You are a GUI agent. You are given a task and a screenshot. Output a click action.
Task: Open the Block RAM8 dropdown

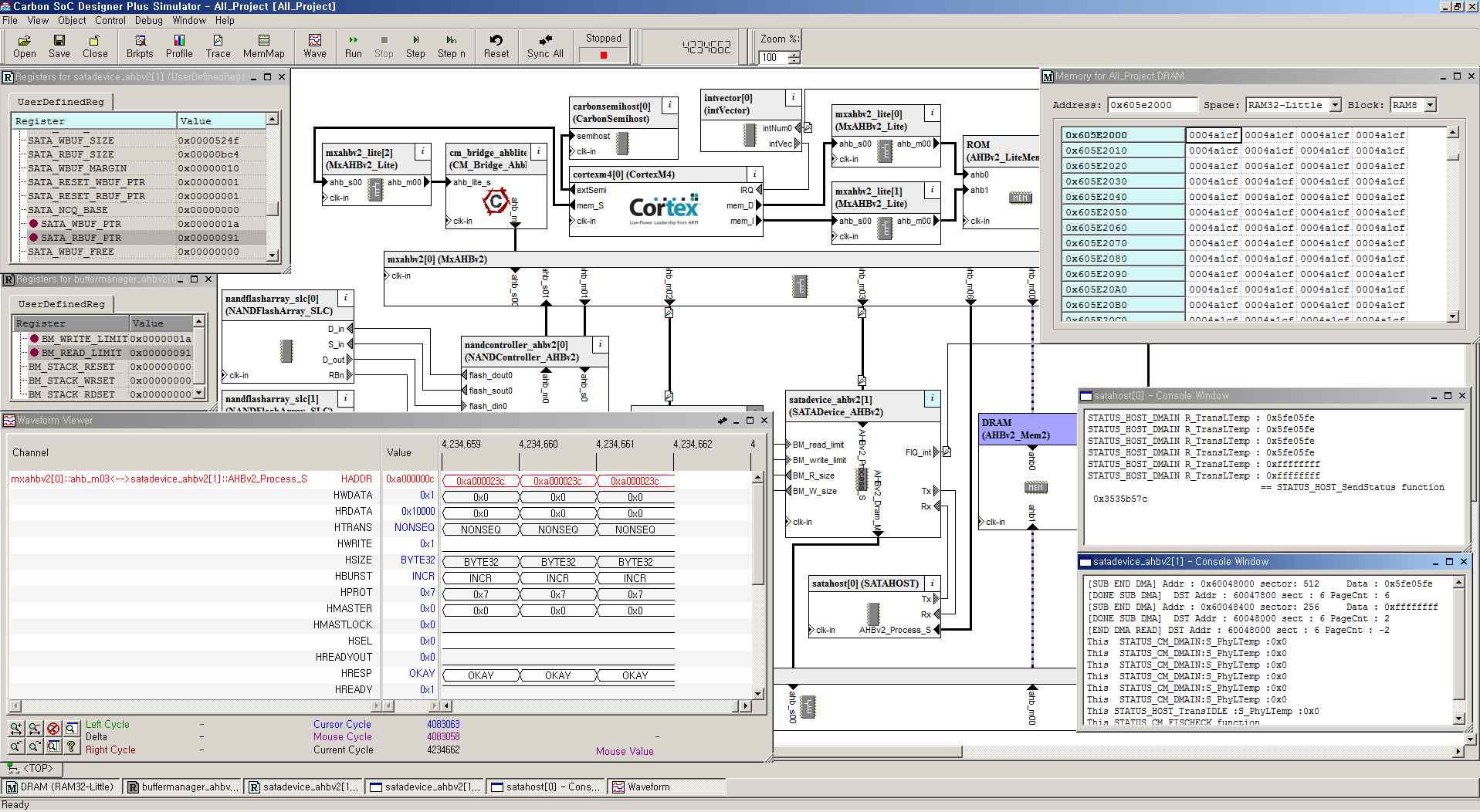(x=1430, y=105)
